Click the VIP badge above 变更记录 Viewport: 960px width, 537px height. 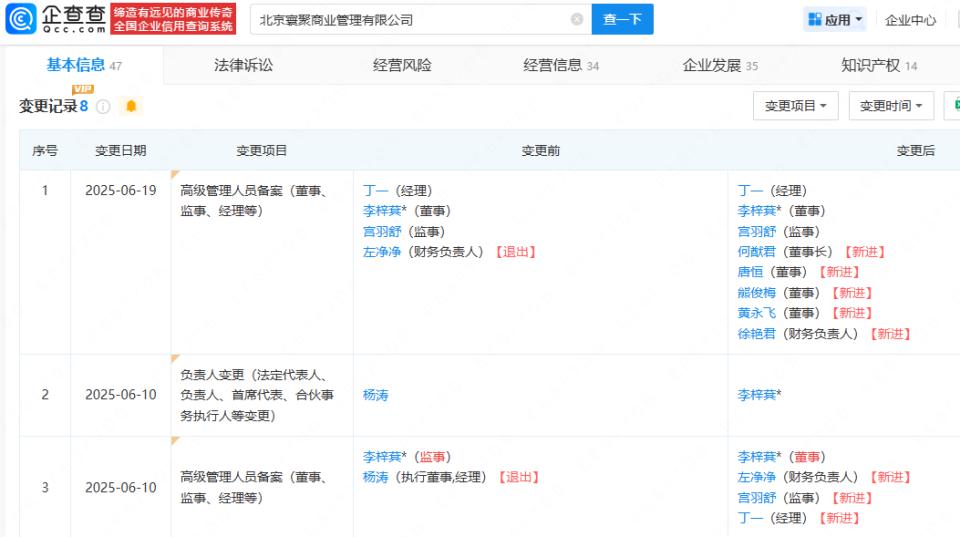click(82, 90)
